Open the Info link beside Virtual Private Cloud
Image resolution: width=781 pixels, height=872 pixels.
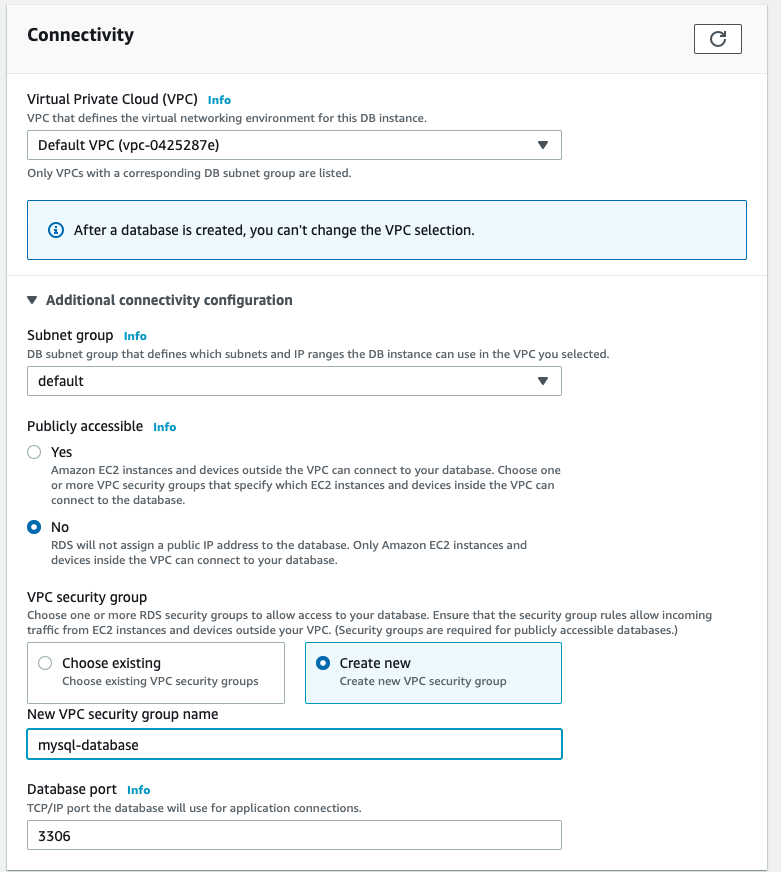coord(219,100)
